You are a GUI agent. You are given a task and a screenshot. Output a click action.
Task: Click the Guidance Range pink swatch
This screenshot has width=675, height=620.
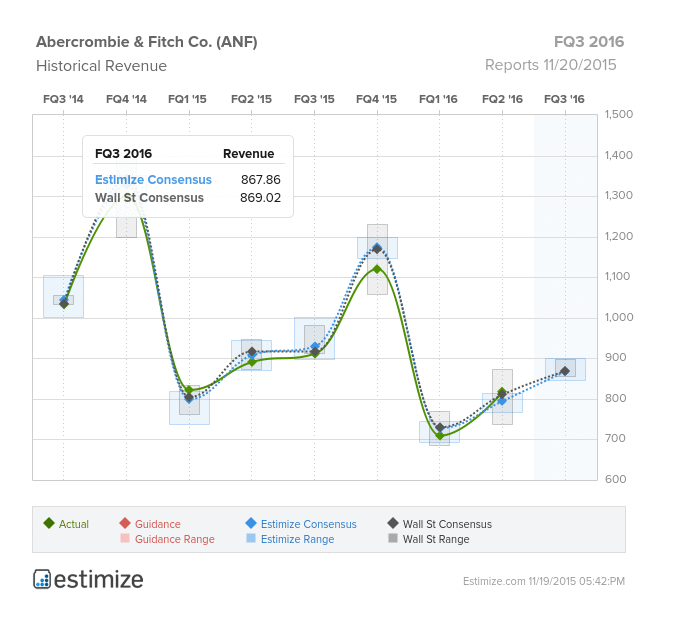[125, 538]
